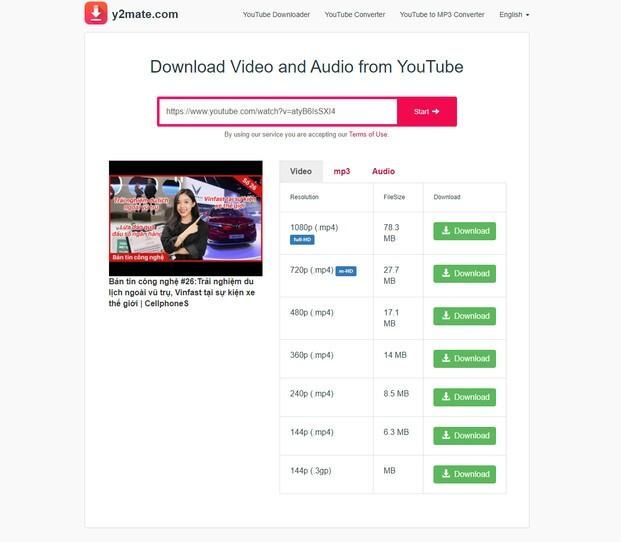The width and height of the screenshot is (621, 542).
Task: Download the 720p mp4 video
Action: [x=464, y=273]
